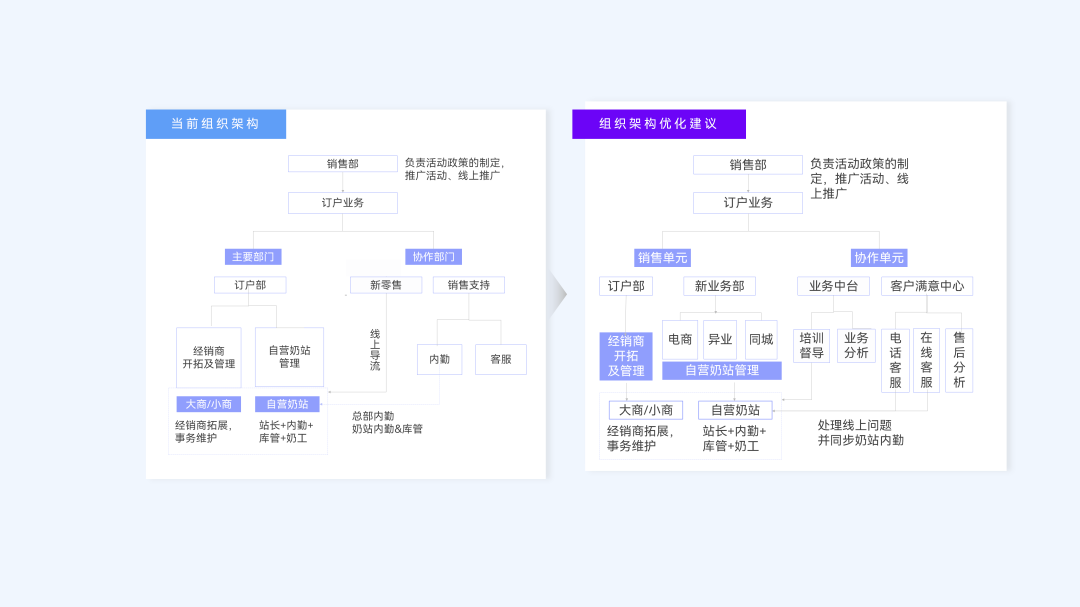Select the 新业务部 node in right chart
This screenshot has height=607, width=1080.
pos(720,285)
